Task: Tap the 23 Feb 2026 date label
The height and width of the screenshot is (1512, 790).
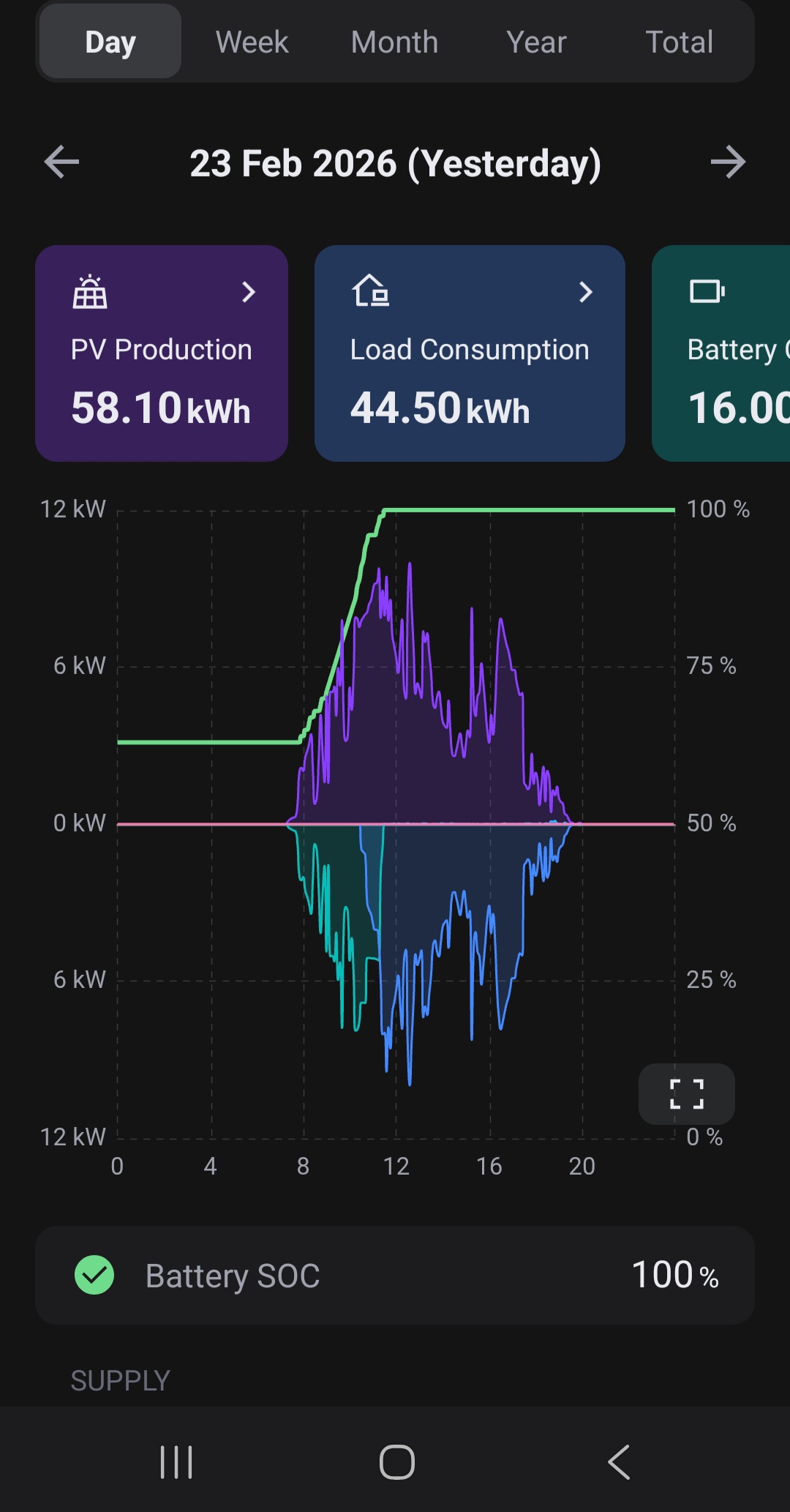Action: [395, 163]
